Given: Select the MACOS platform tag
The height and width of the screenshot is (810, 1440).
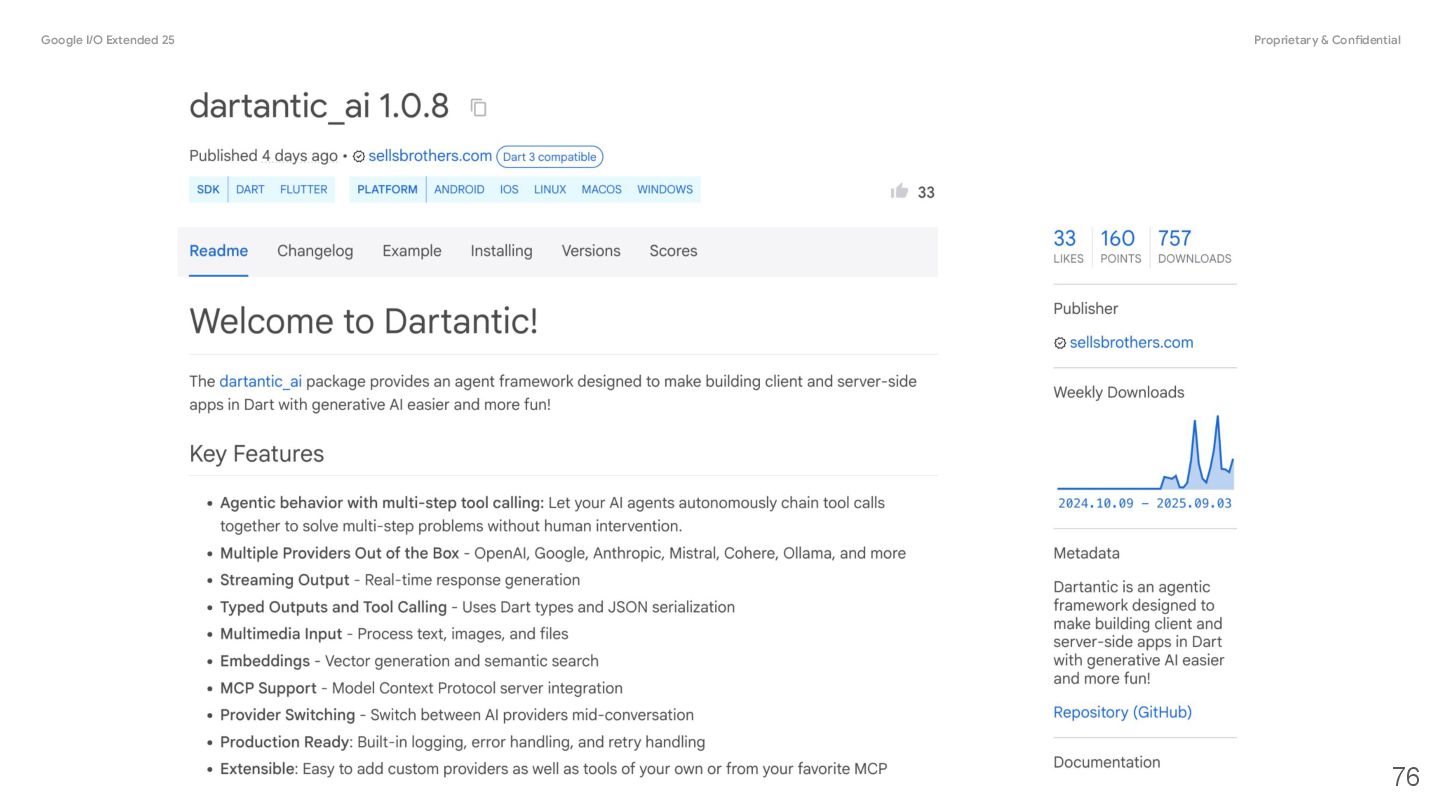Looking at the screenshot, I should click(601, 189).
